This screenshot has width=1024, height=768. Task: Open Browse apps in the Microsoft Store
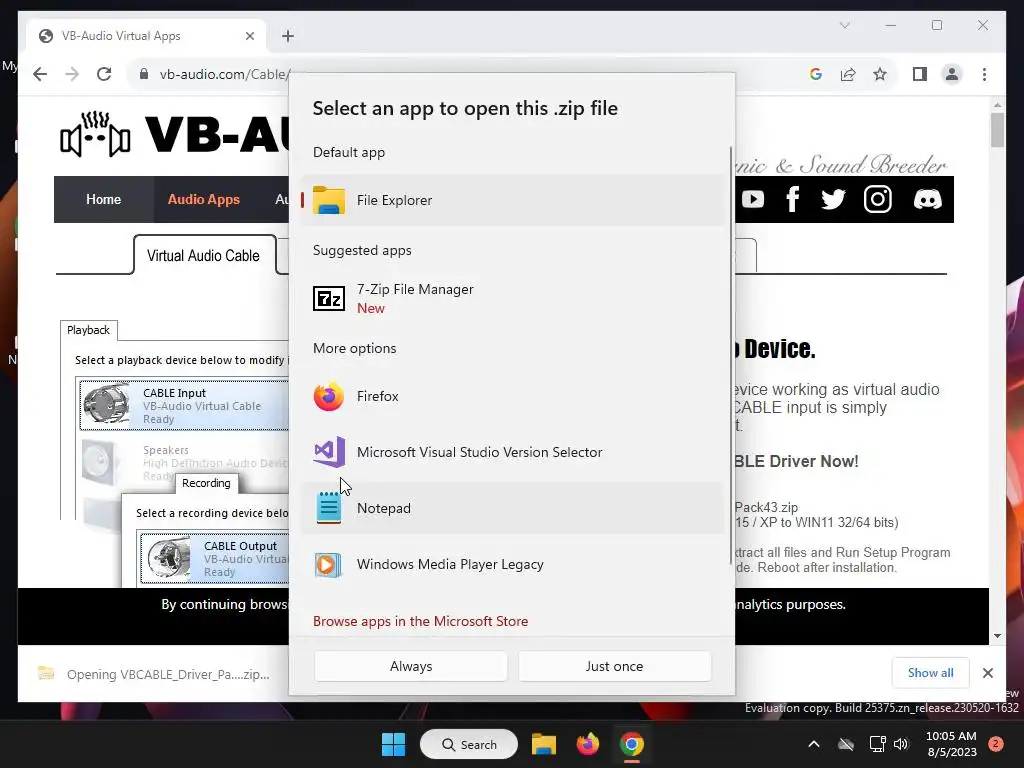click(421, 621)
